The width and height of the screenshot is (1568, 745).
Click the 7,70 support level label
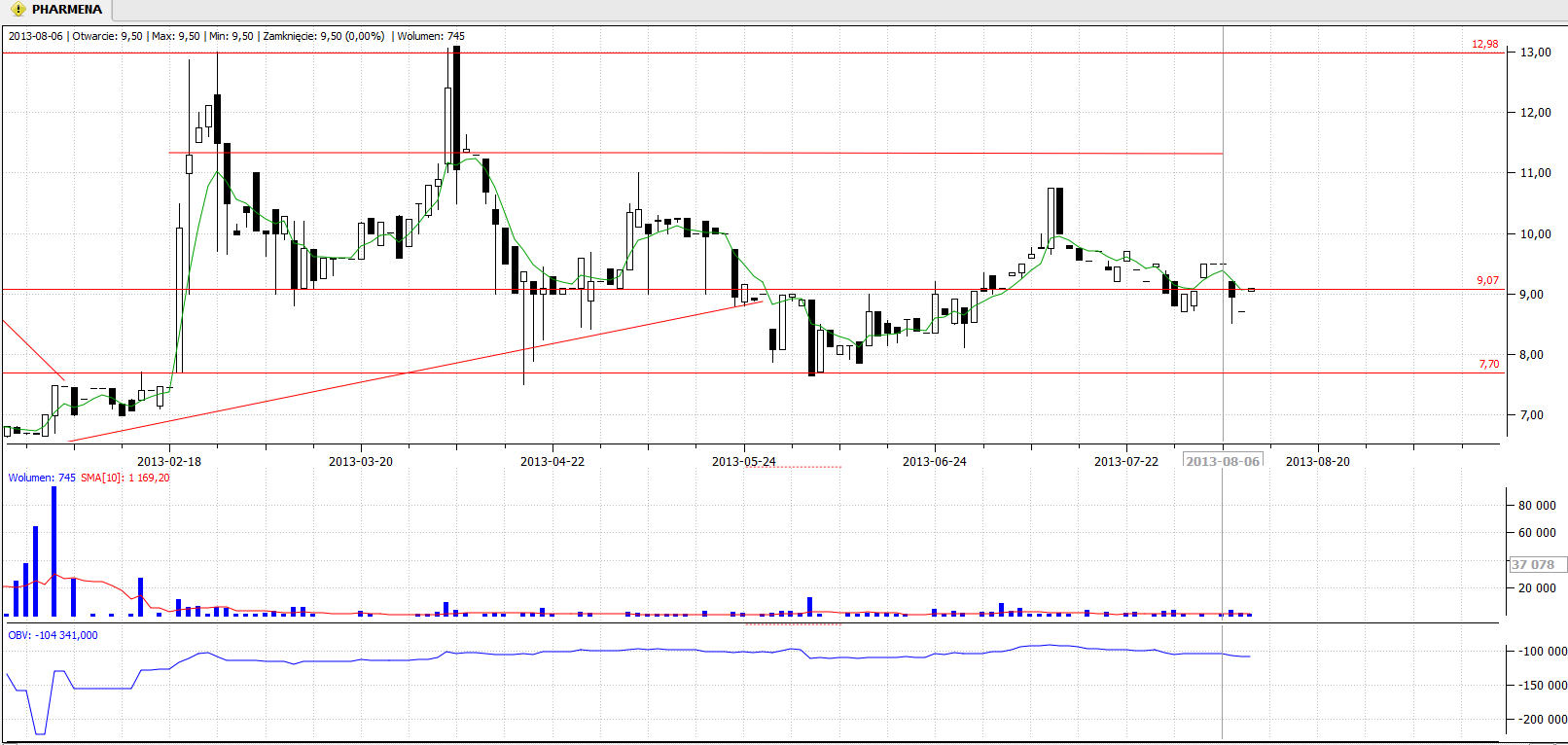tap(1488, 365)
